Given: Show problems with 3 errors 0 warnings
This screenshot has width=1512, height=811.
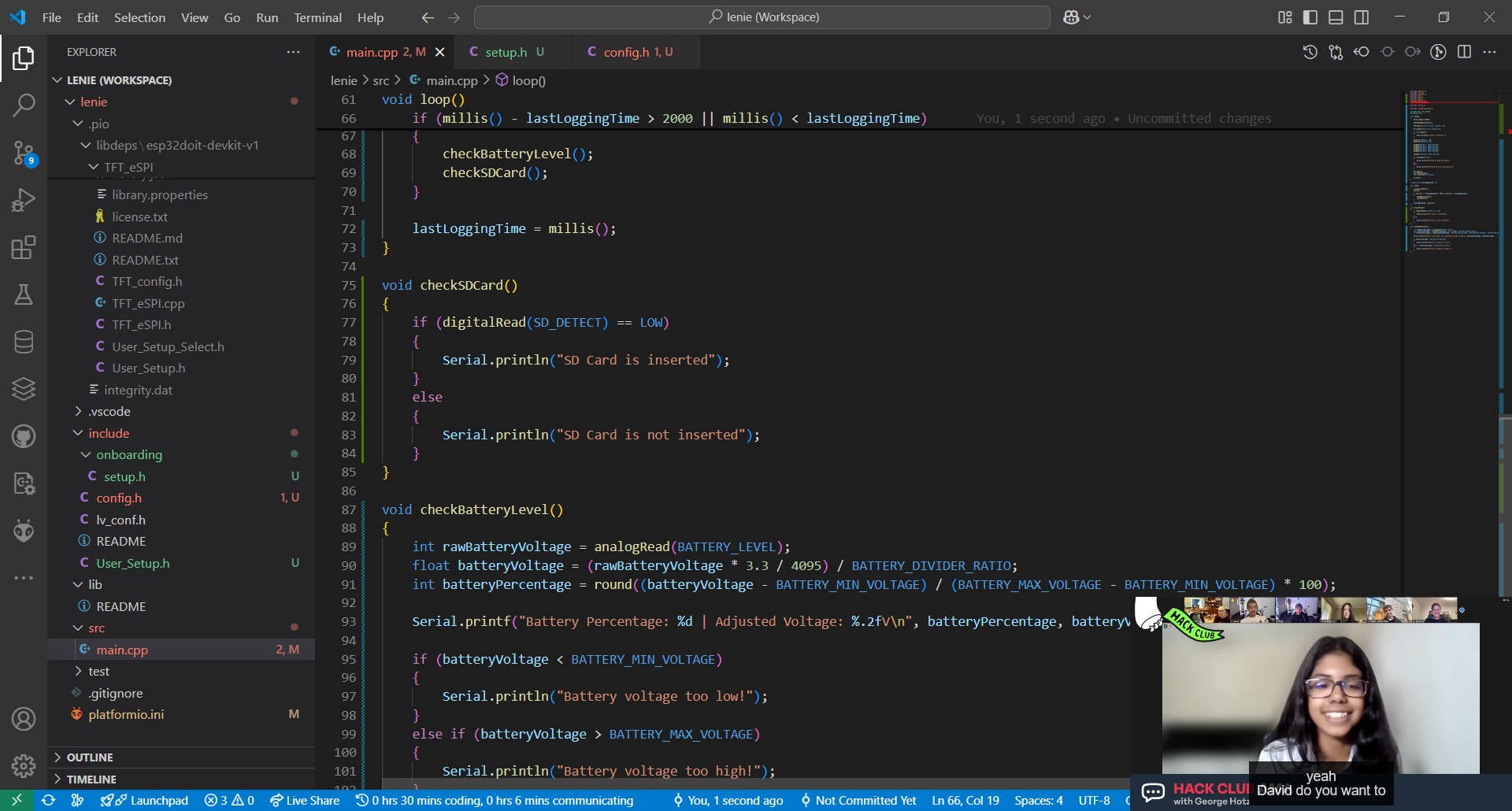Looking at the screenshot, I should click(229, 800).
